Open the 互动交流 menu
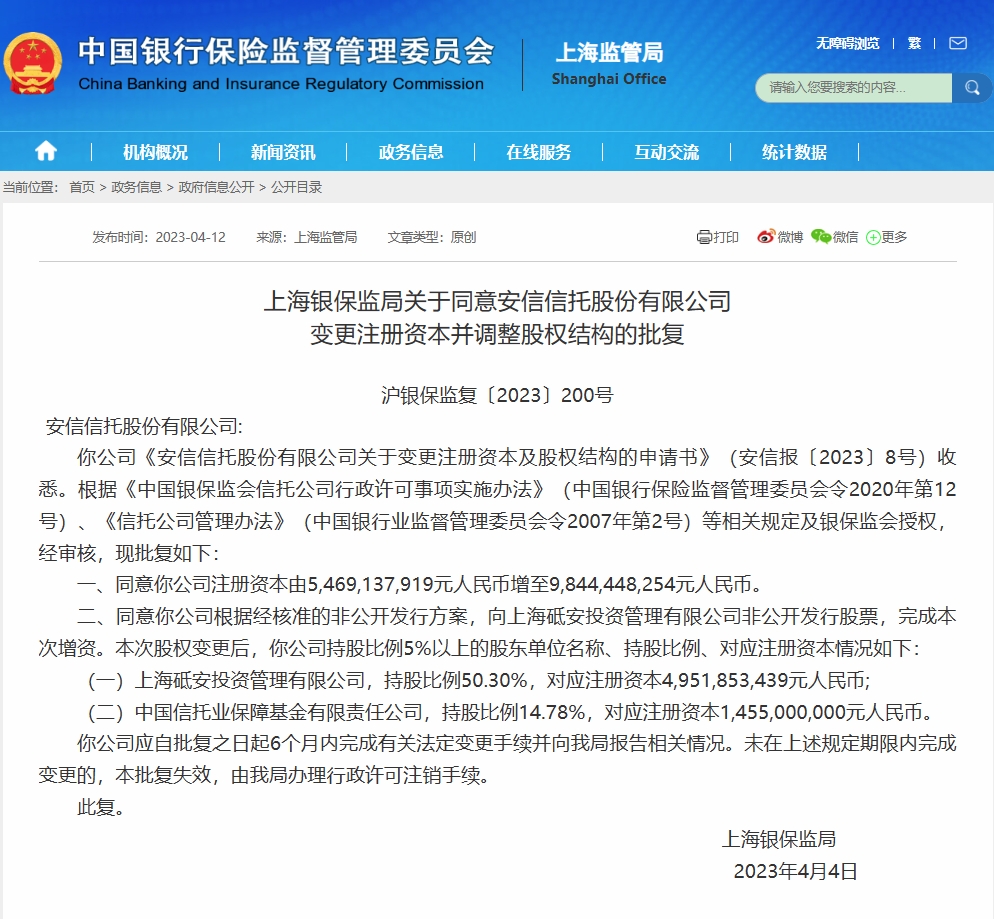Viewport: 994px width, 919px height. (668, 151)
